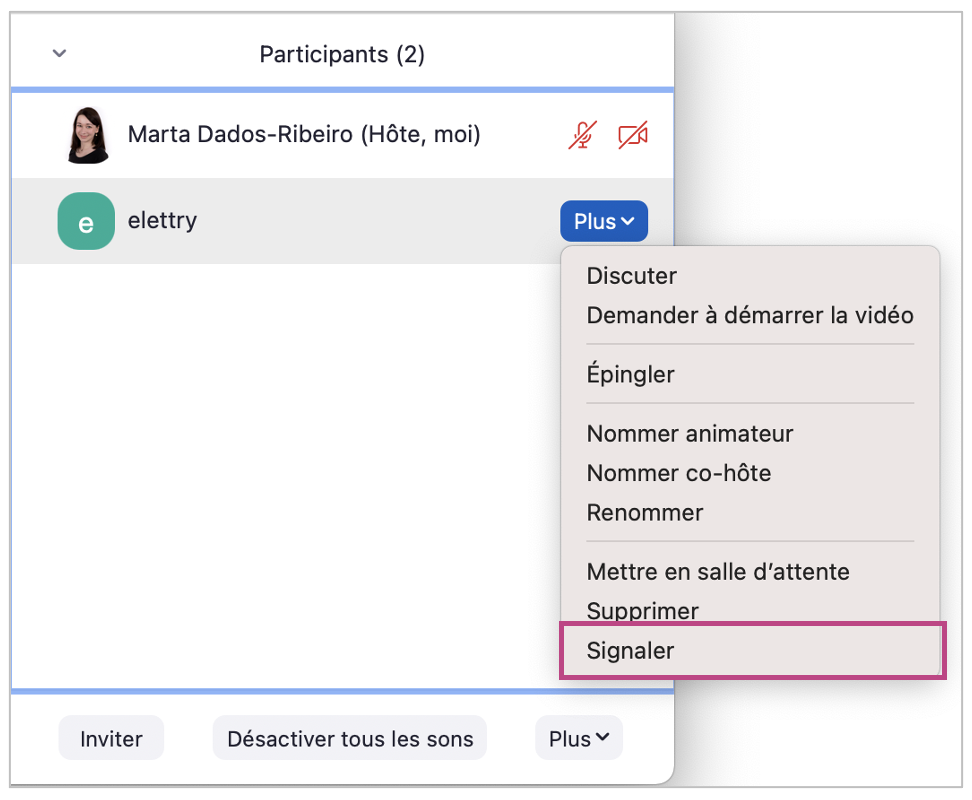Click Marta's disabled camera icon

click(633, 135)
